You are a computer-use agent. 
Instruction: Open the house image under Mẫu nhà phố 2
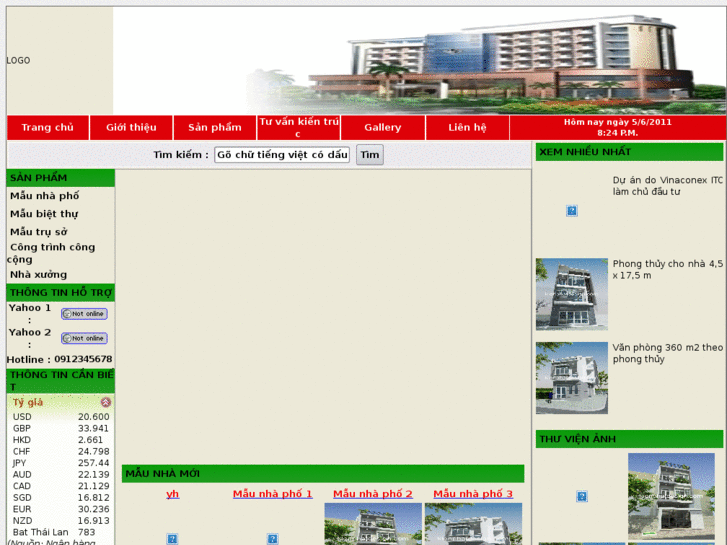click(x=373, y=524)
